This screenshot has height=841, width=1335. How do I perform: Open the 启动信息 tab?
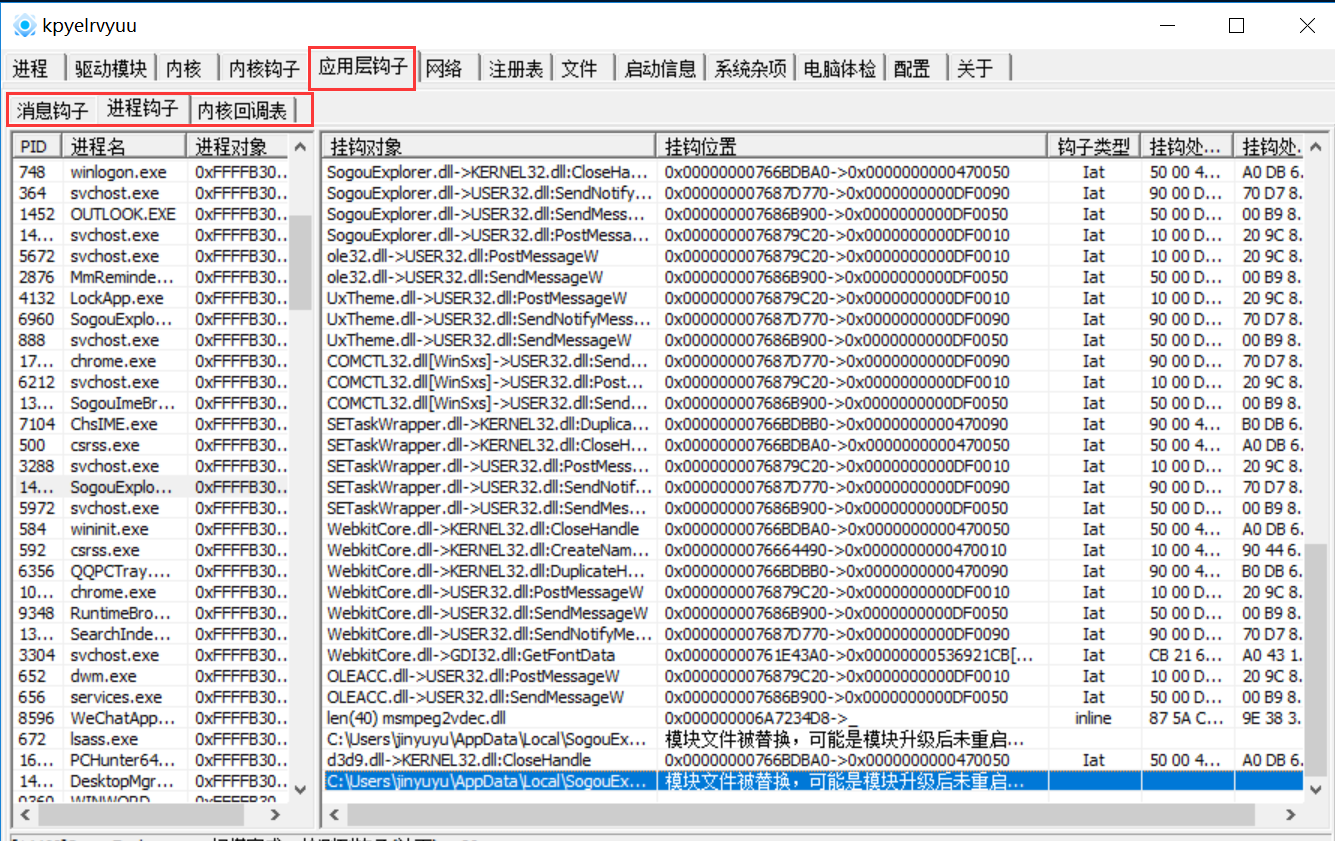[660, 68]
